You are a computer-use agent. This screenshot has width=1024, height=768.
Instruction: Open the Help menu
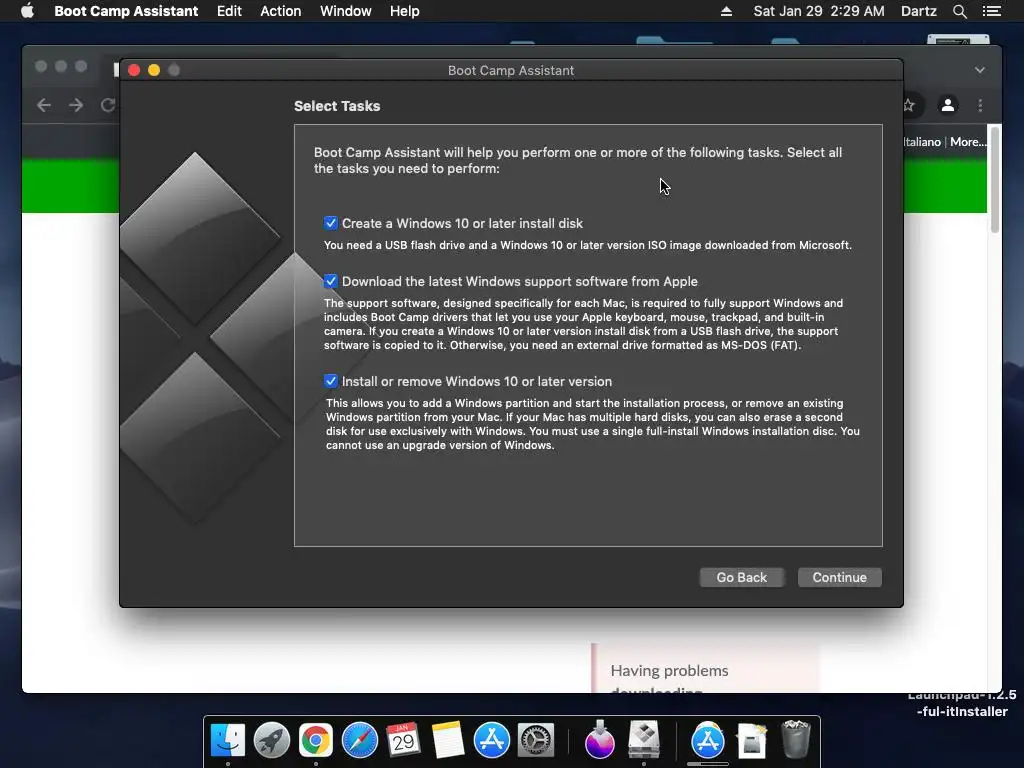pyautogui.click(x=405, y=11)
